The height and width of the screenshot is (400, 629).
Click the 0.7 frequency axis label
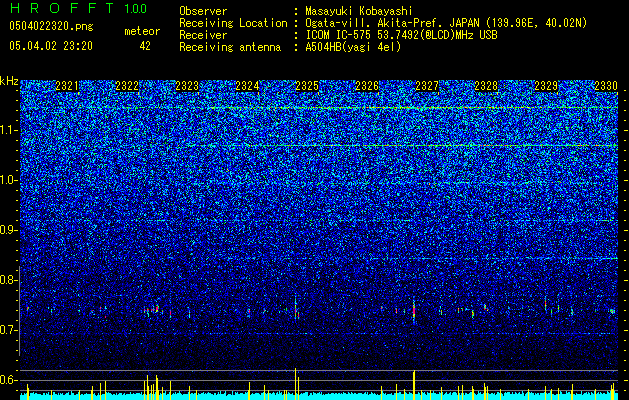pyautogui.click(x=9, y=330)
